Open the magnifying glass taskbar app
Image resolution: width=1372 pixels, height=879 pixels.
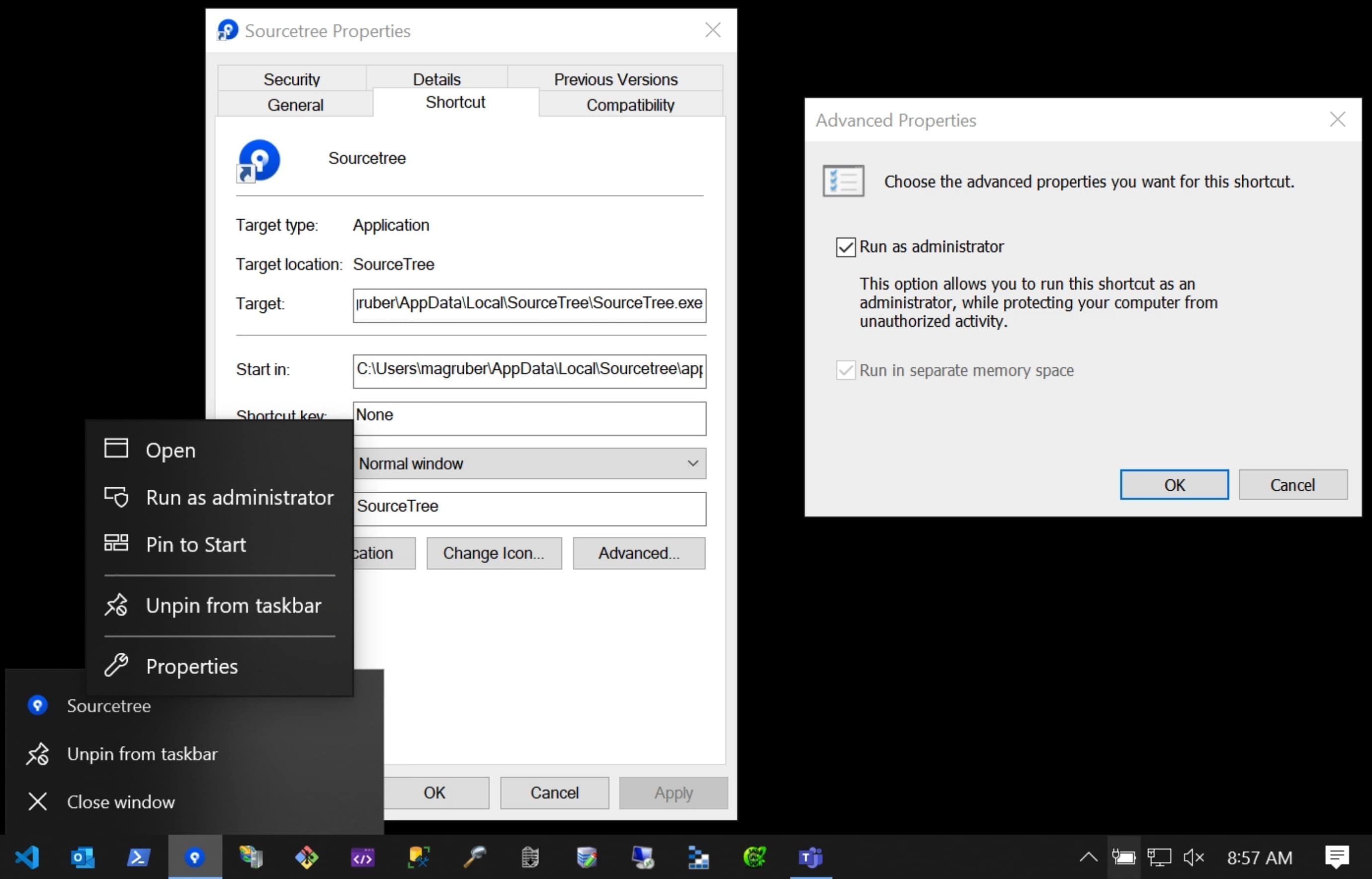pyautogui.click(x=474, y=857)
